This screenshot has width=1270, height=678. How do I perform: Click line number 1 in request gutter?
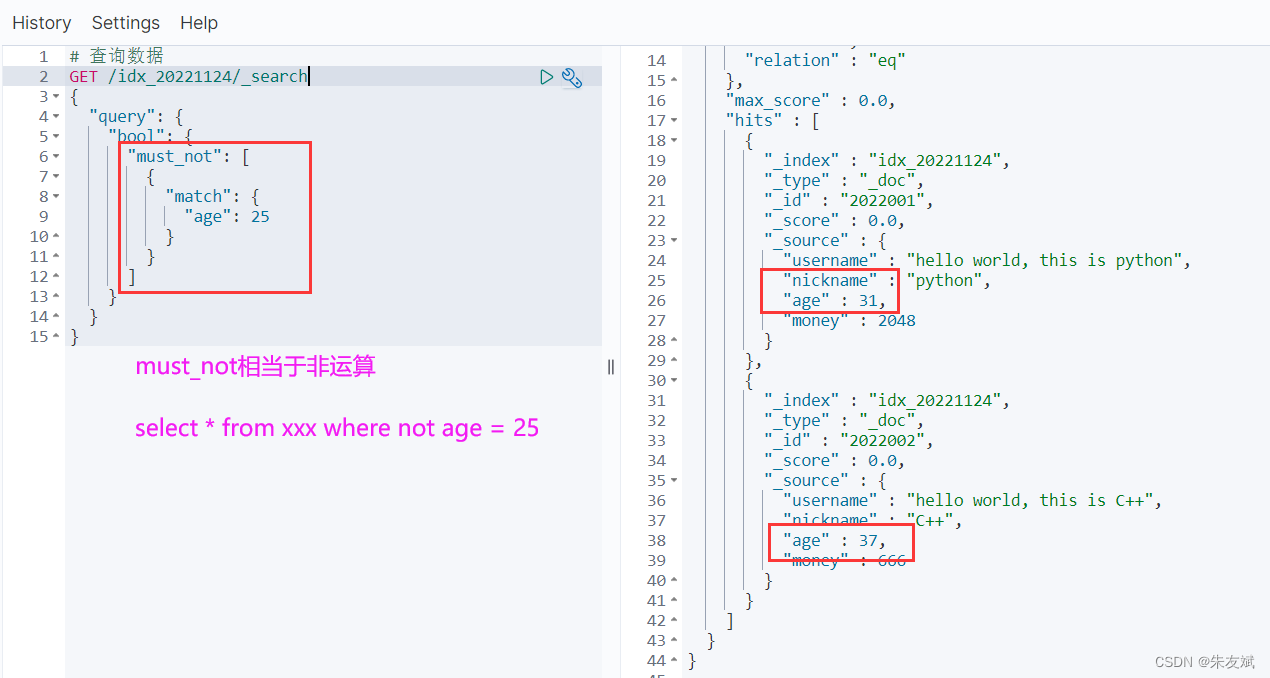click(x=43, y=57)
